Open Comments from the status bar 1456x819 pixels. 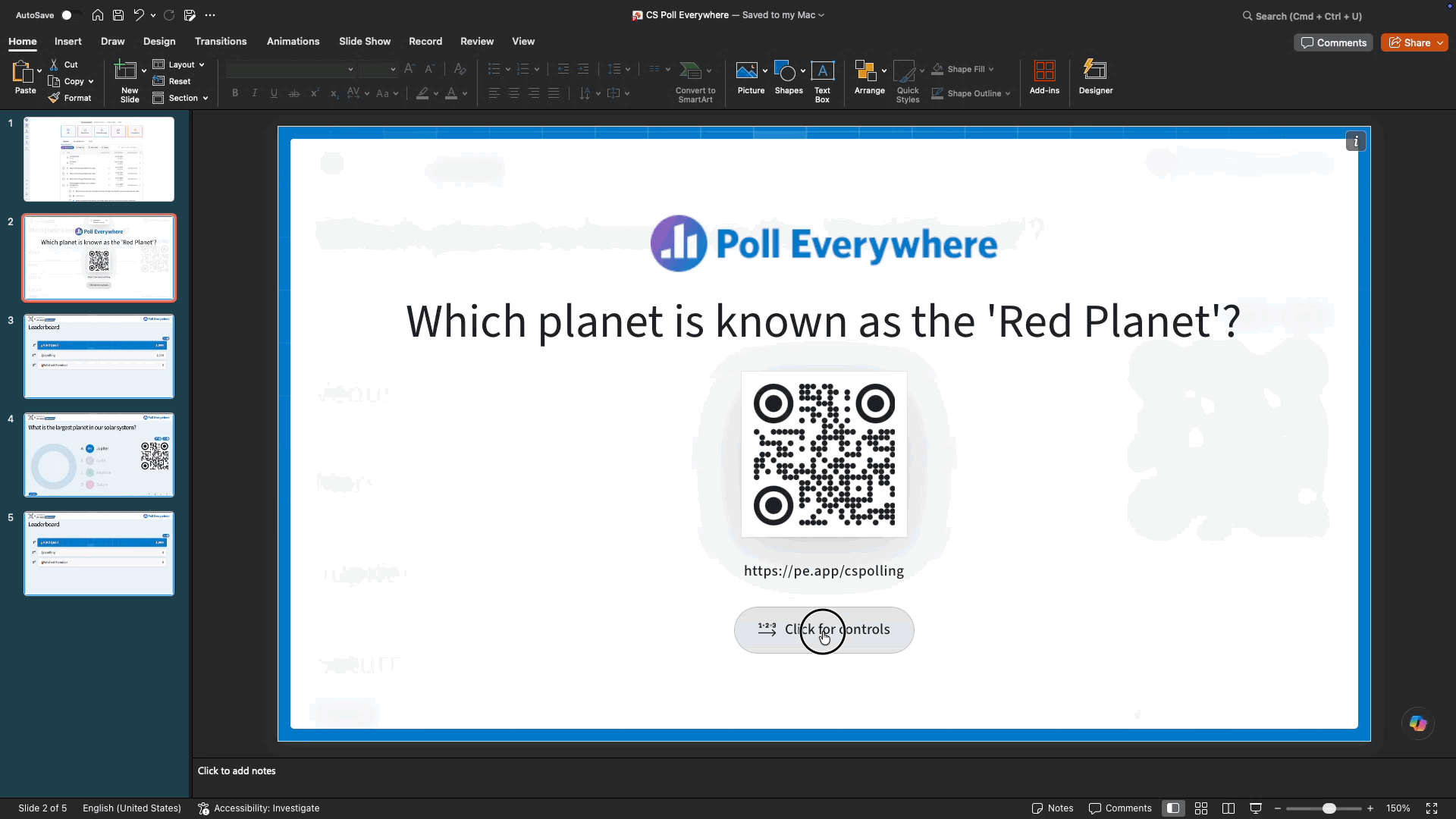point(1120,808)
